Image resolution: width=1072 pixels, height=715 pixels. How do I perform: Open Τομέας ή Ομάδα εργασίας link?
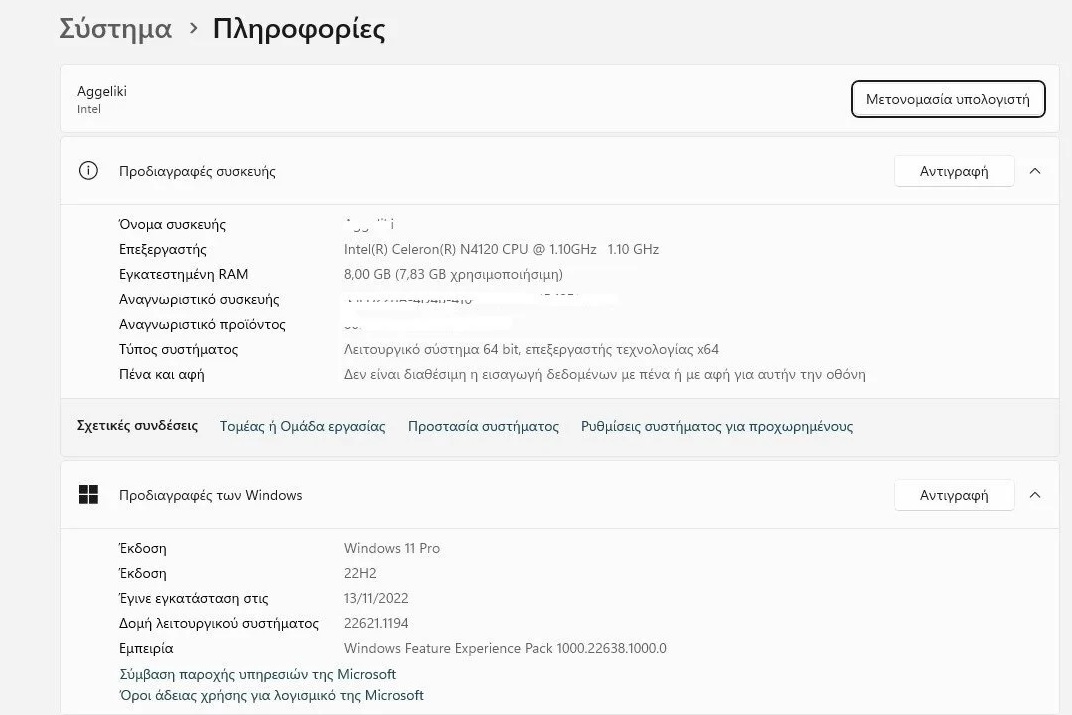point(302,426)
